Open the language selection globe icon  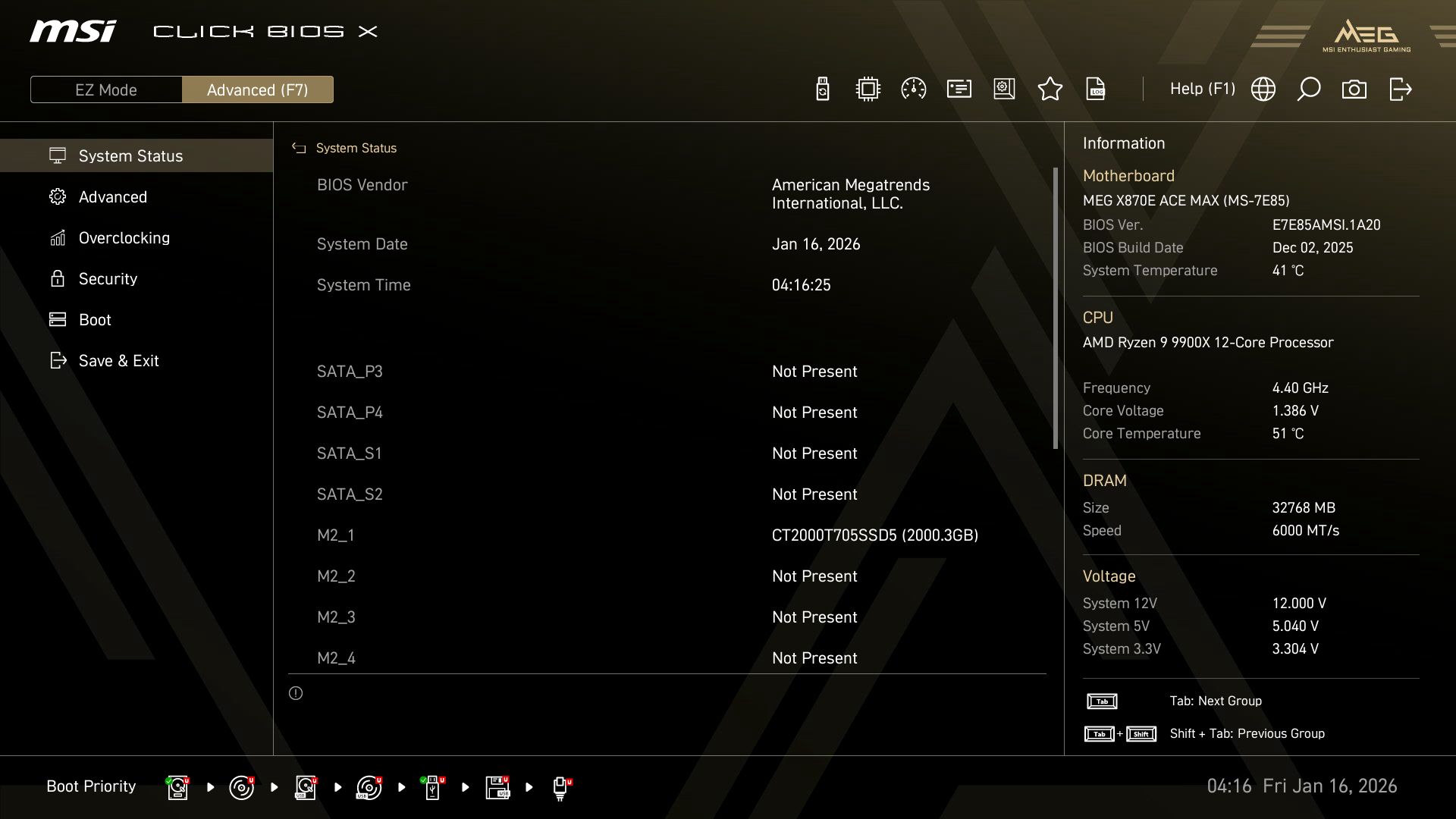pyautogui.click(x=1263, y=89)
